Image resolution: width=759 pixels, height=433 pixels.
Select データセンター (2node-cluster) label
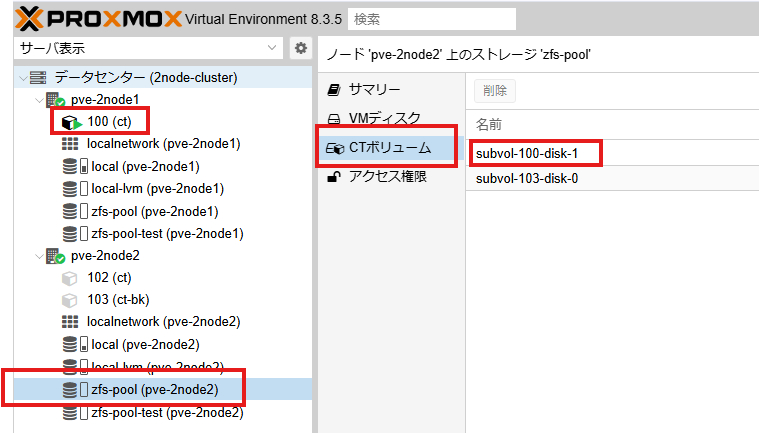146,77
